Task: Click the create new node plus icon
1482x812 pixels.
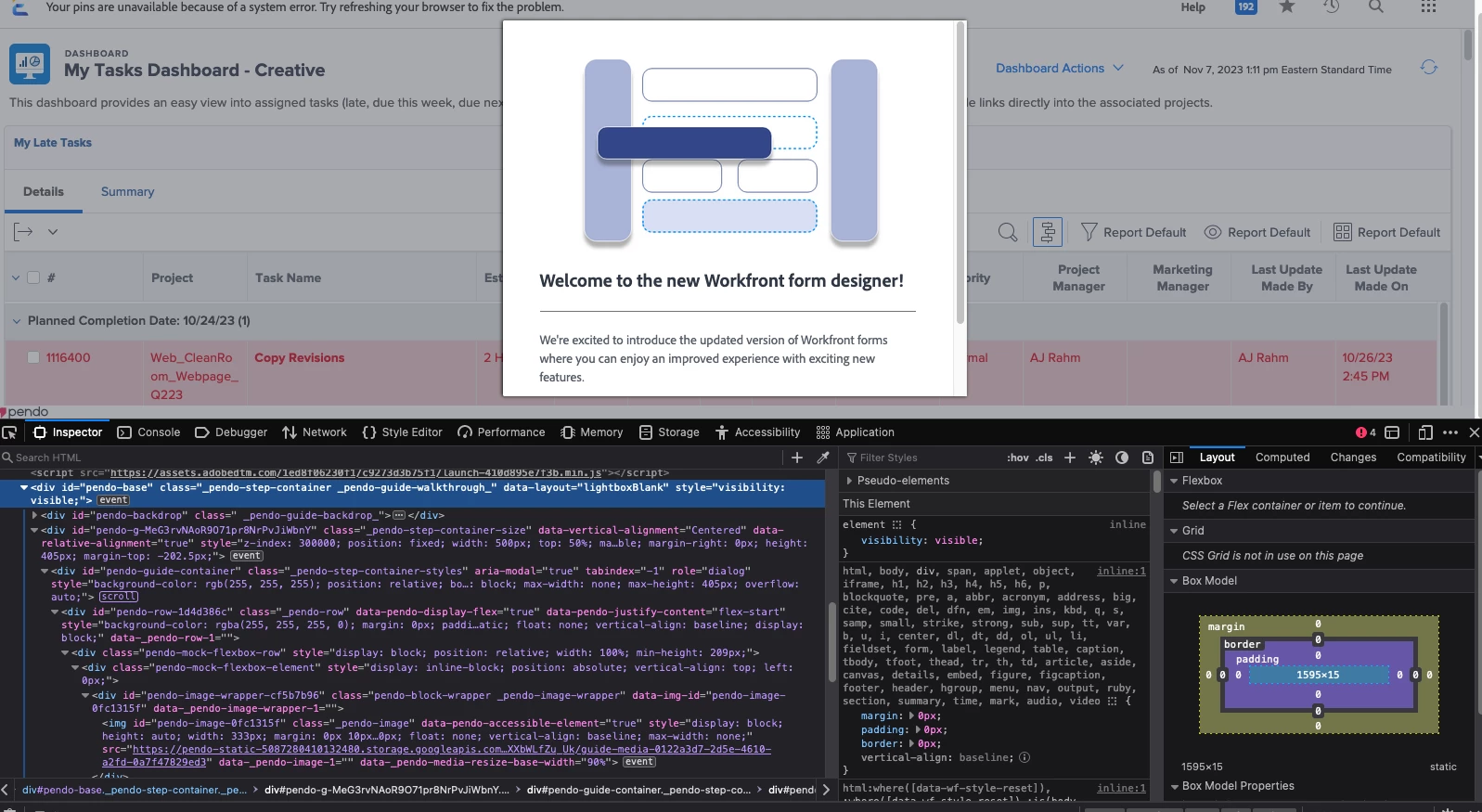Action: 797,458
